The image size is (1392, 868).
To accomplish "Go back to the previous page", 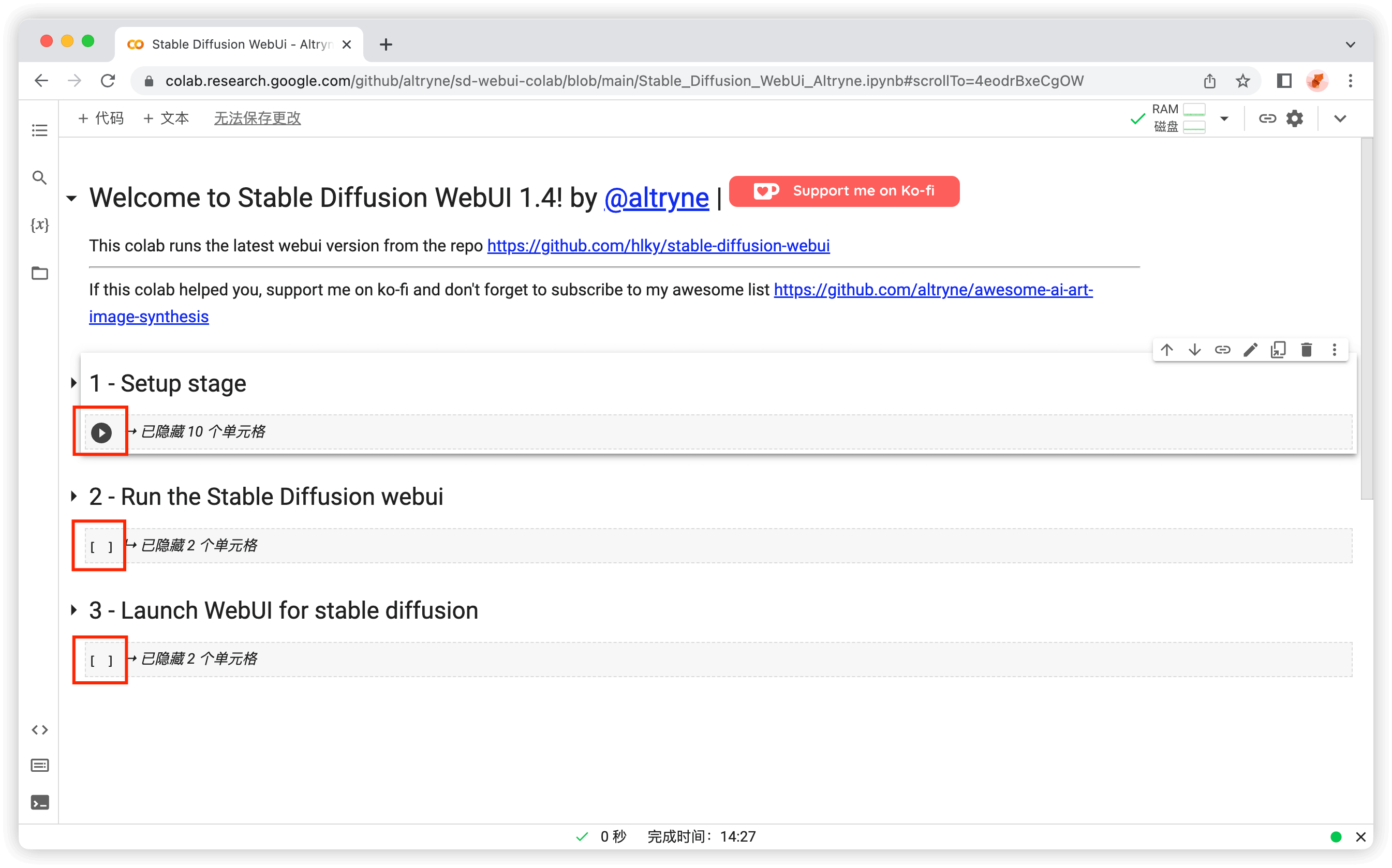I will pos(41,81).
